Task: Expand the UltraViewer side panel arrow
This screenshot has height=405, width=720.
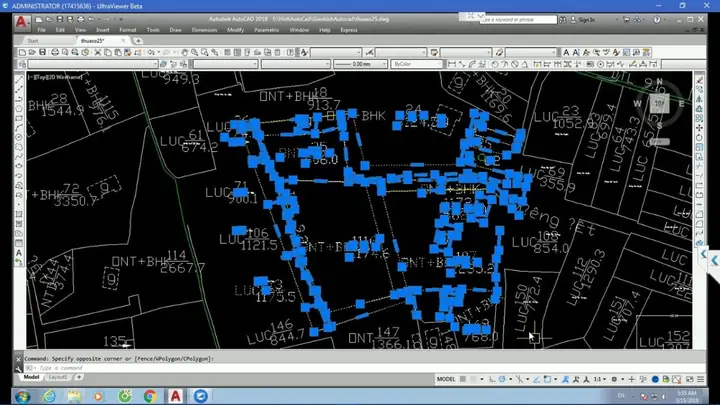Action: point(714,260)
